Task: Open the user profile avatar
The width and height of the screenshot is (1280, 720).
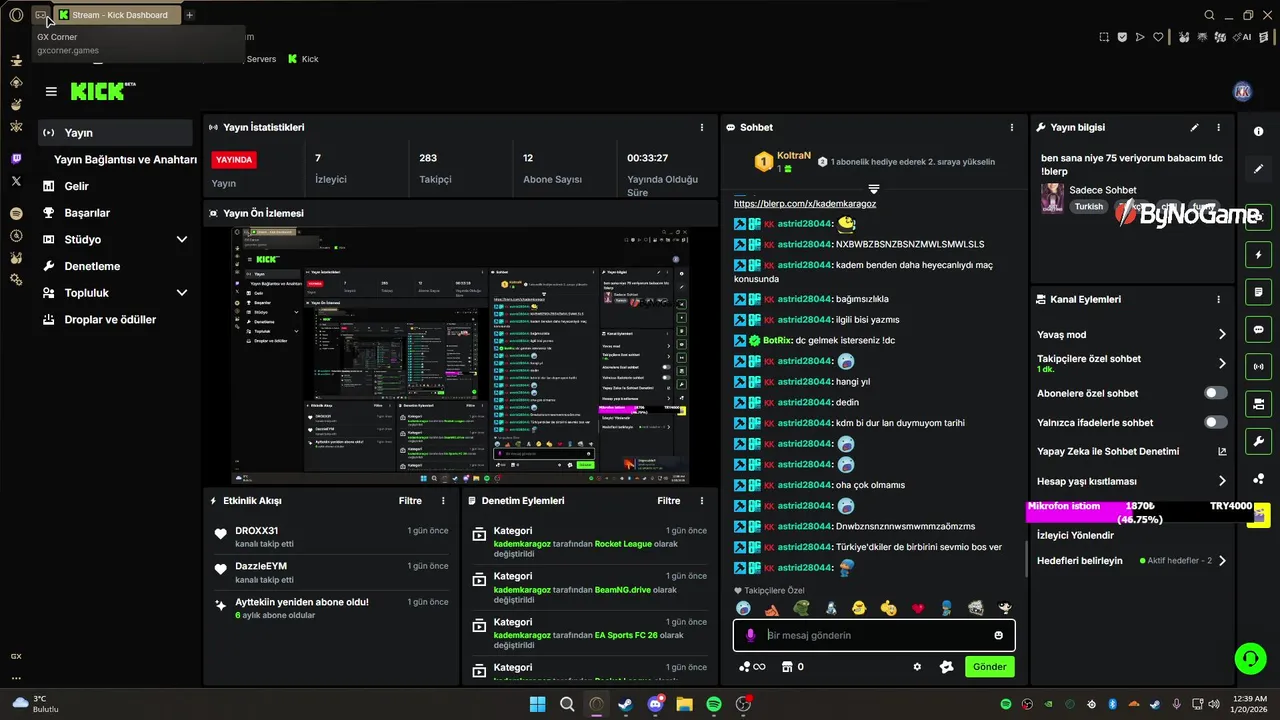Action: coord(1243,92)
